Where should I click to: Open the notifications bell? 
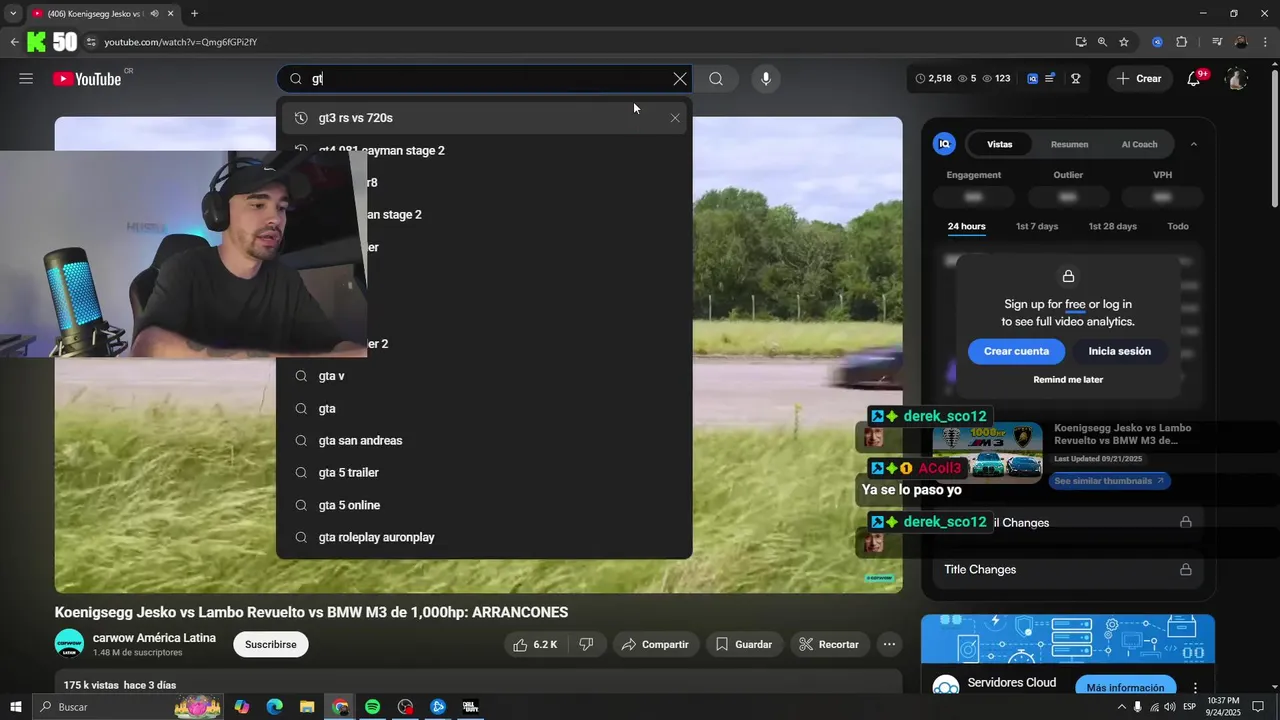pyautogui.click(x=1194, y=79)
